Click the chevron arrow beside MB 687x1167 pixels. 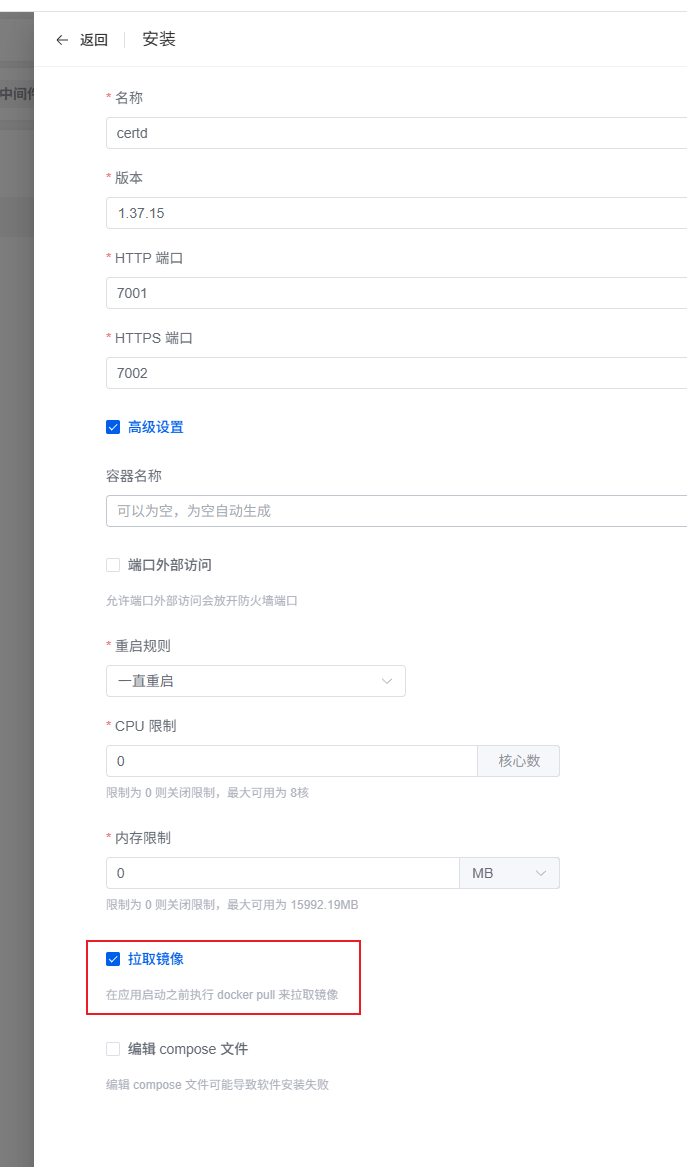tap(541, 873)
